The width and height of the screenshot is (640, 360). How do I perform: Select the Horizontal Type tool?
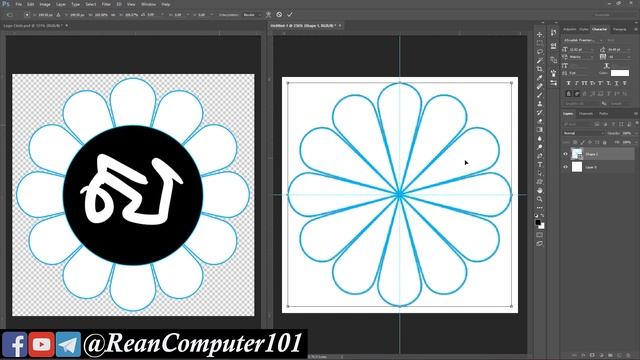click(x=540, y=164)
